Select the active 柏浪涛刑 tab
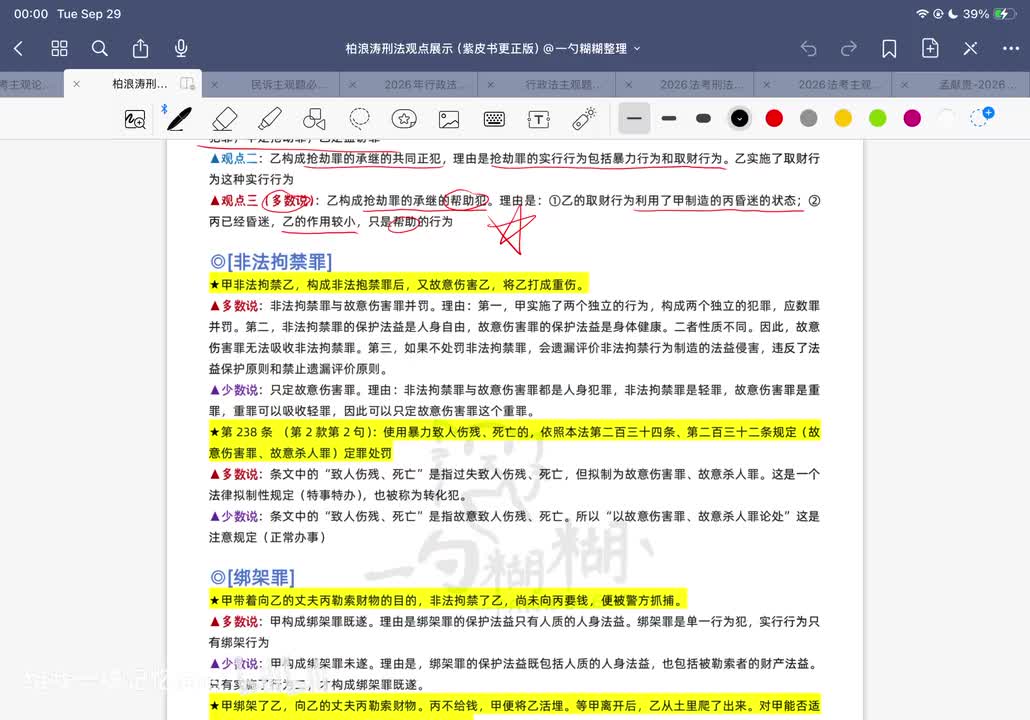1030x720 pixels. 140,84
